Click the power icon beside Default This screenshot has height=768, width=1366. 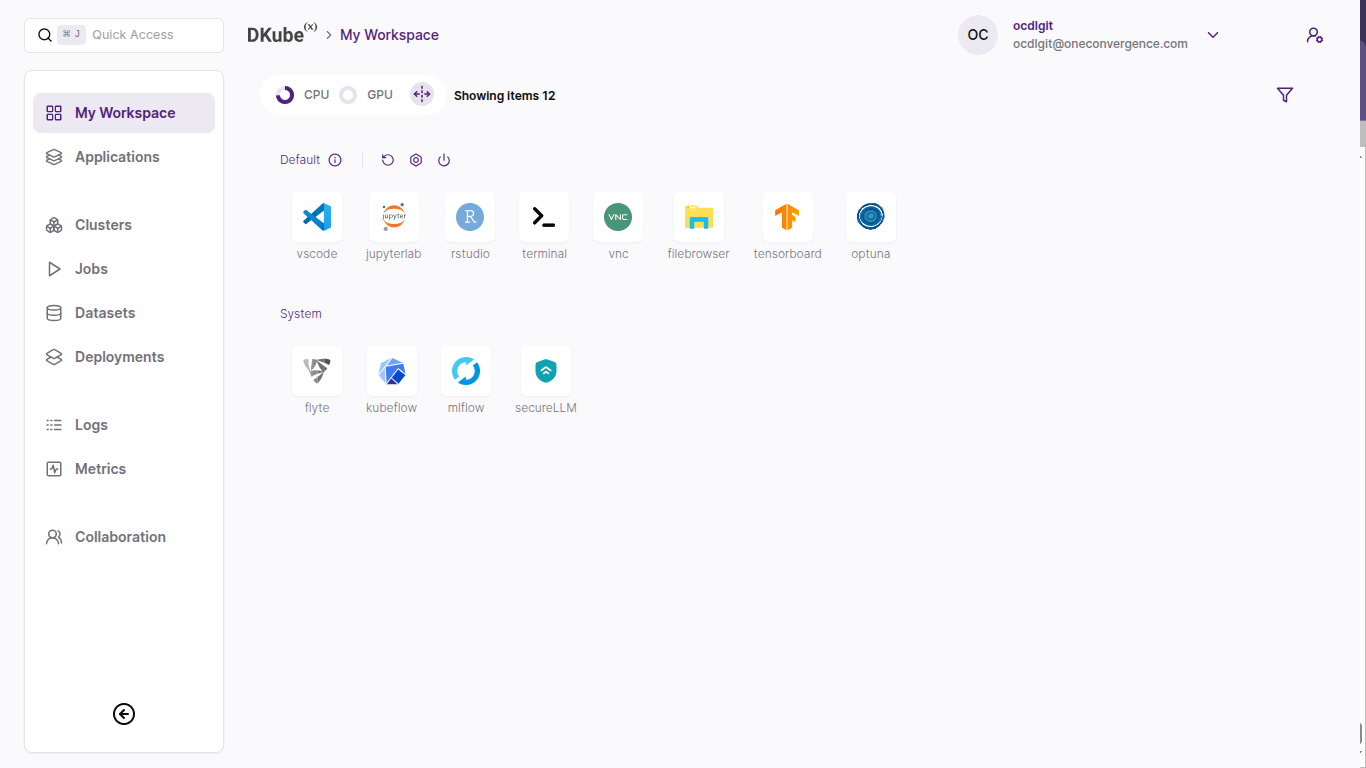[444, 160]
